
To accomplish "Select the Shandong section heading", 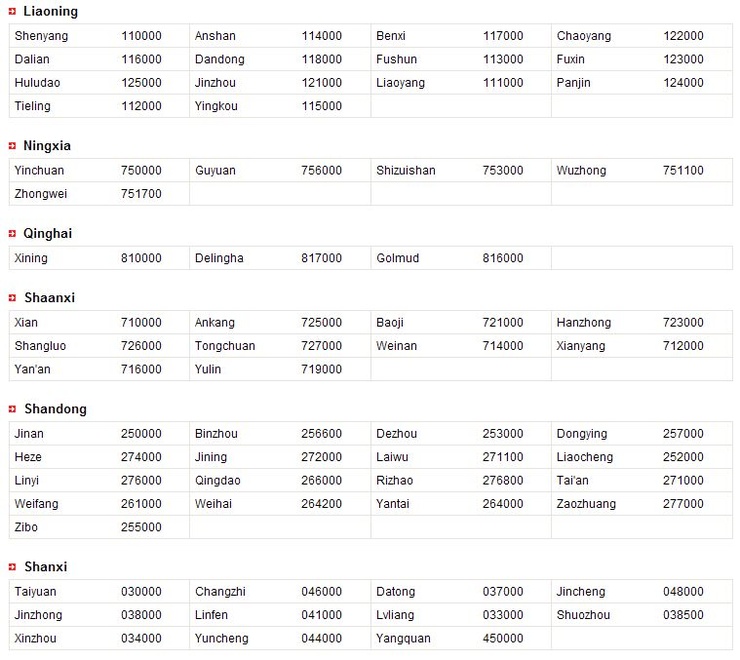I will pyautogui.click(x=55, y=409).
